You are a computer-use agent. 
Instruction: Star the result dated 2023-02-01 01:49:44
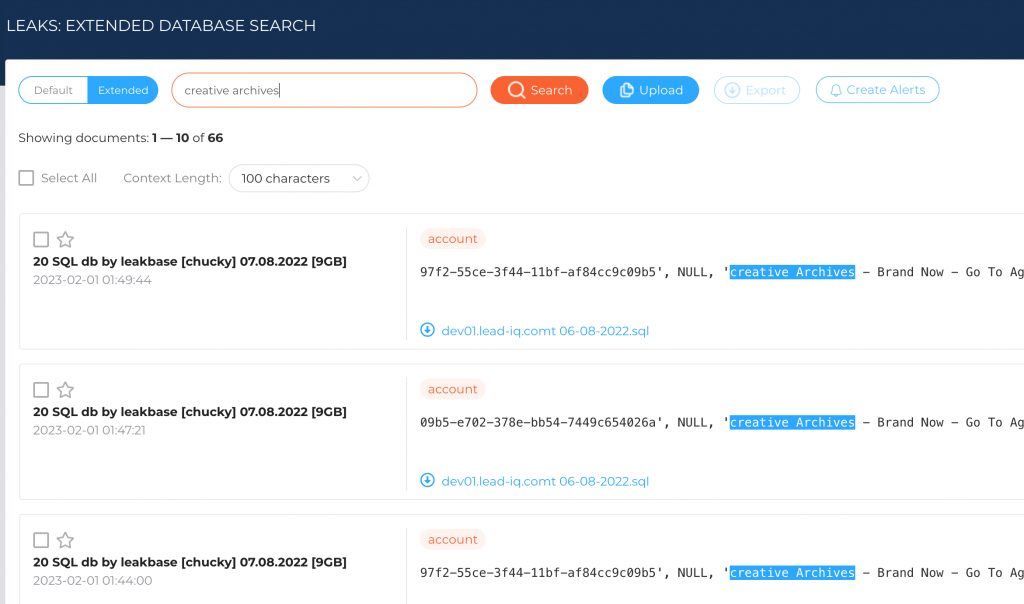click(65, 240)
